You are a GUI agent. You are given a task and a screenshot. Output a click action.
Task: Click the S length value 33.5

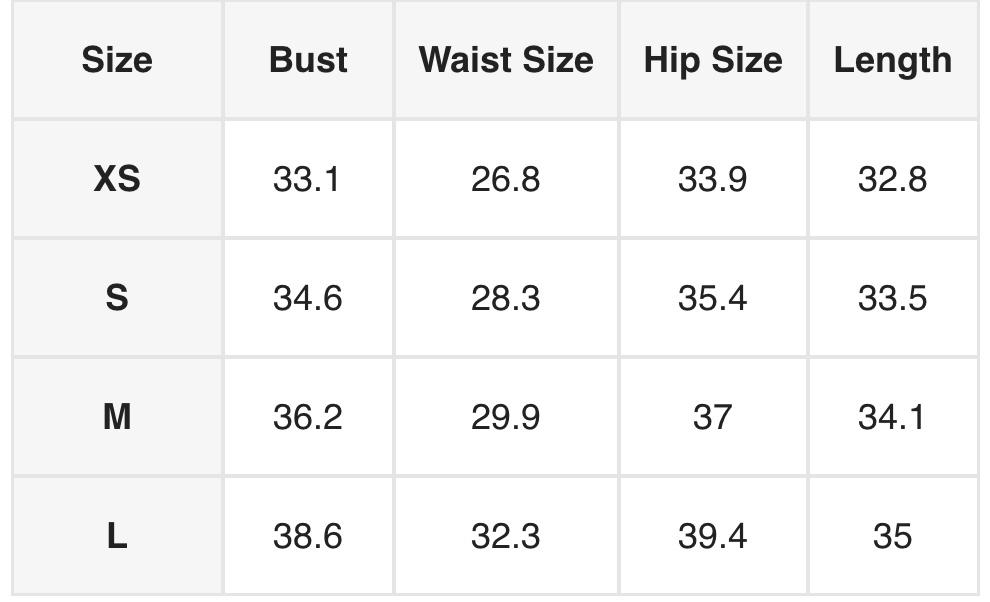892,298
